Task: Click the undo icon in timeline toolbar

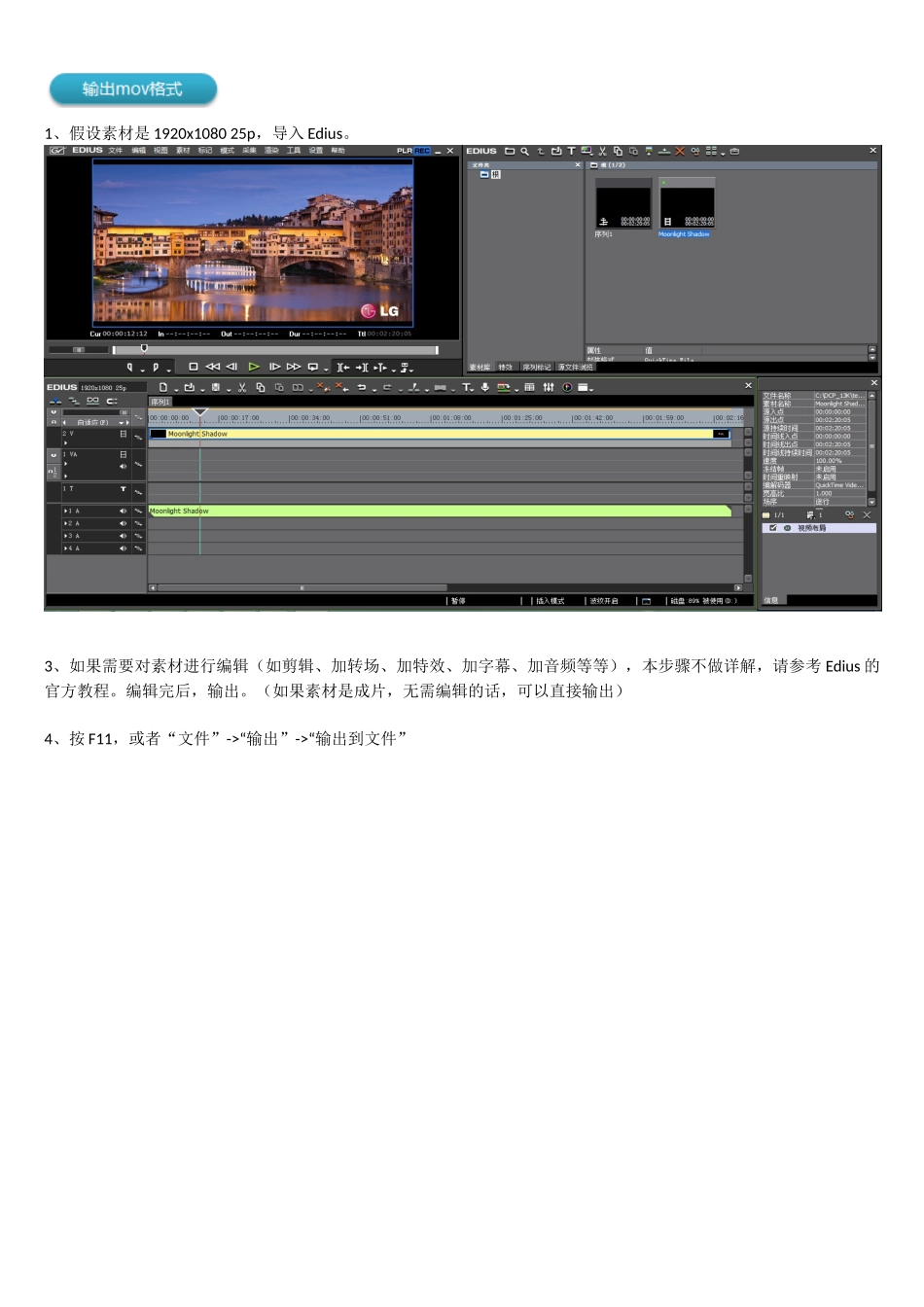Action: pyautogui.click(x=362, y=387)
